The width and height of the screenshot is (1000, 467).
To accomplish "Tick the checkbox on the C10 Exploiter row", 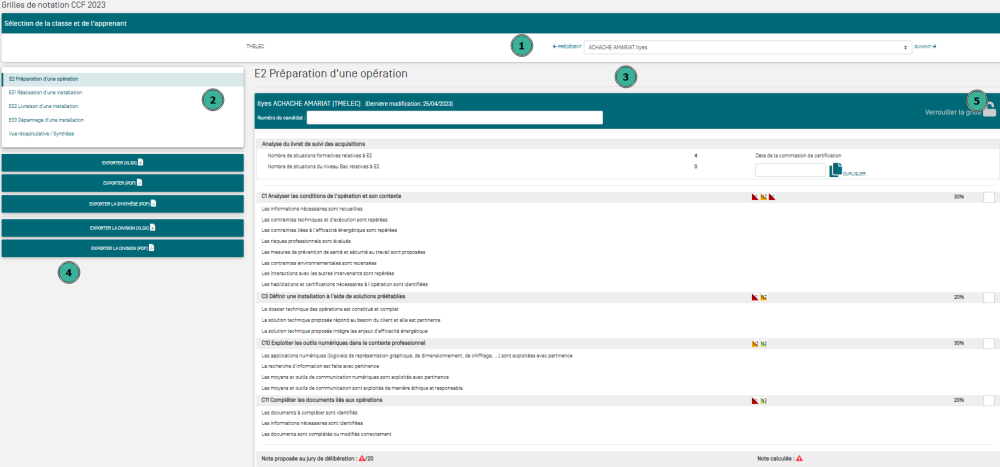I will (989, 343).
